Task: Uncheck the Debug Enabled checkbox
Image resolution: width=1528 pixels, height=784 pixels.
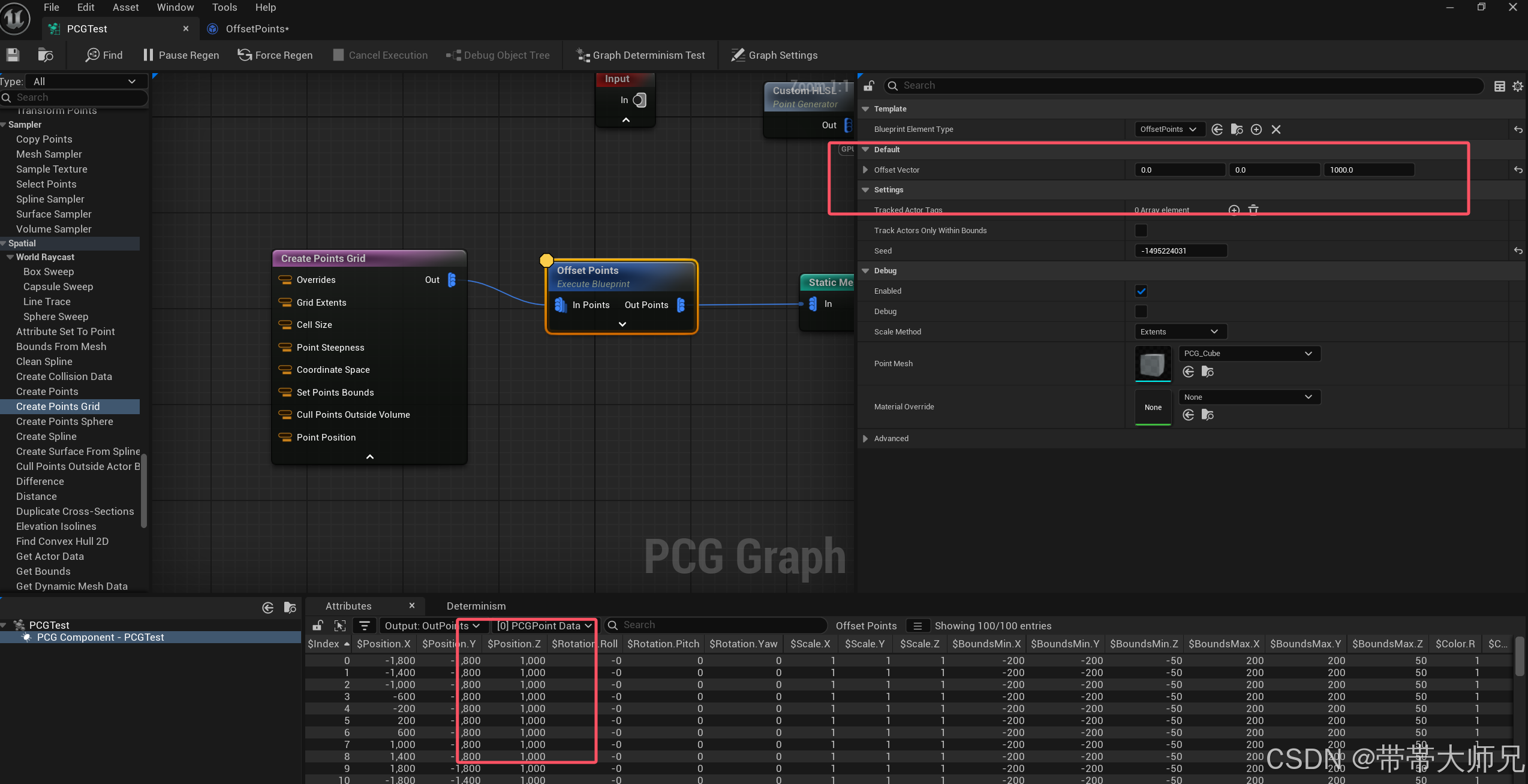Action: pos(1141,291)
